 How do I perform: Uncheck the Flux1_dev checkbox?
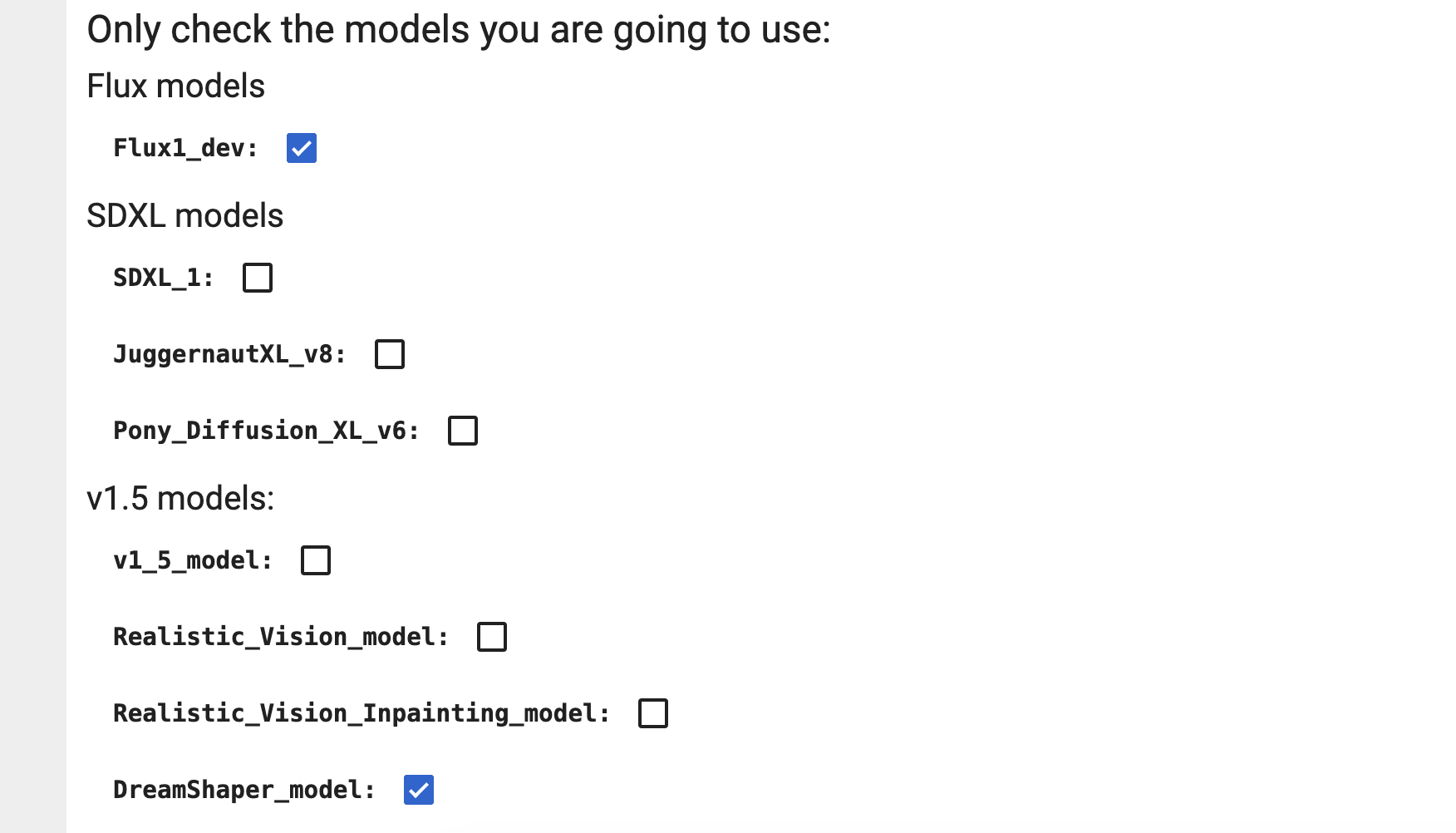(301, 148)
